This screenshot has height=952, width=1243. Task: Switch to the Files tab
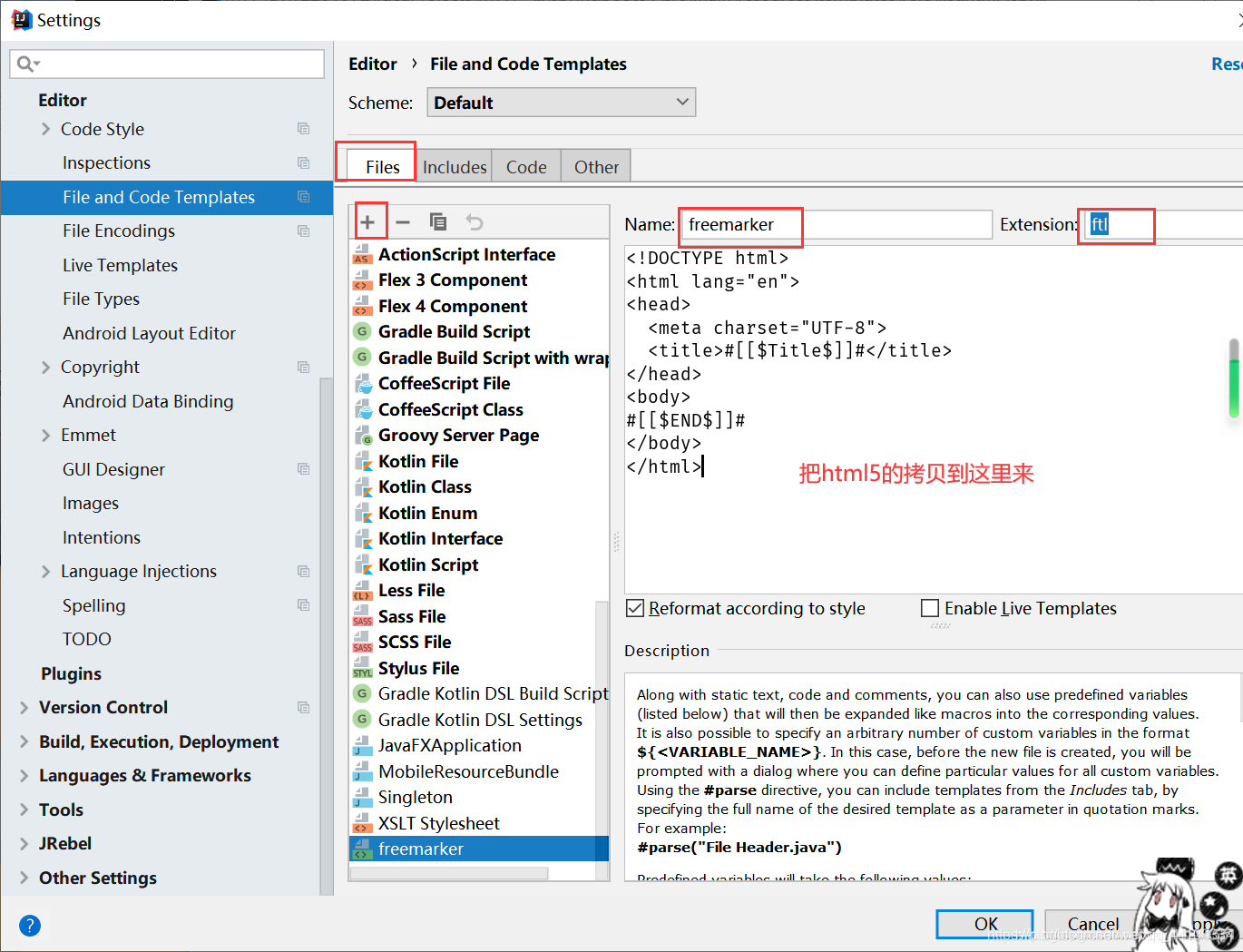click(382, 166)
